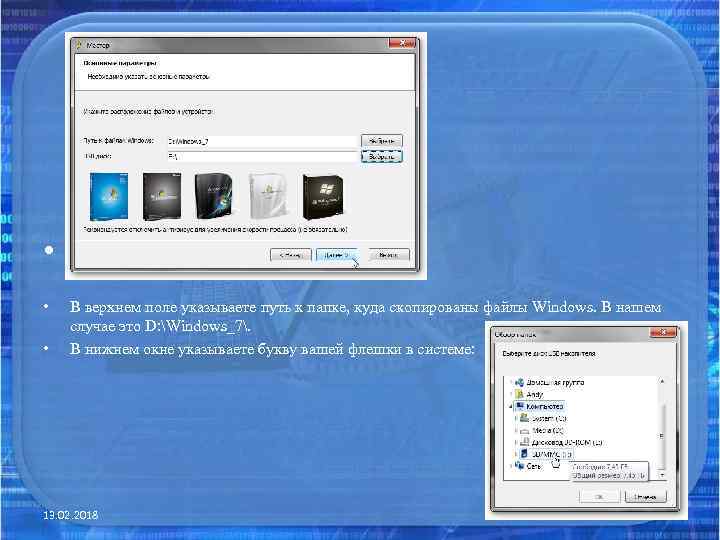Click the Windows 7 black box image
Image resolution: width=720 pixels, height=540 pixels.
(323, 197)
